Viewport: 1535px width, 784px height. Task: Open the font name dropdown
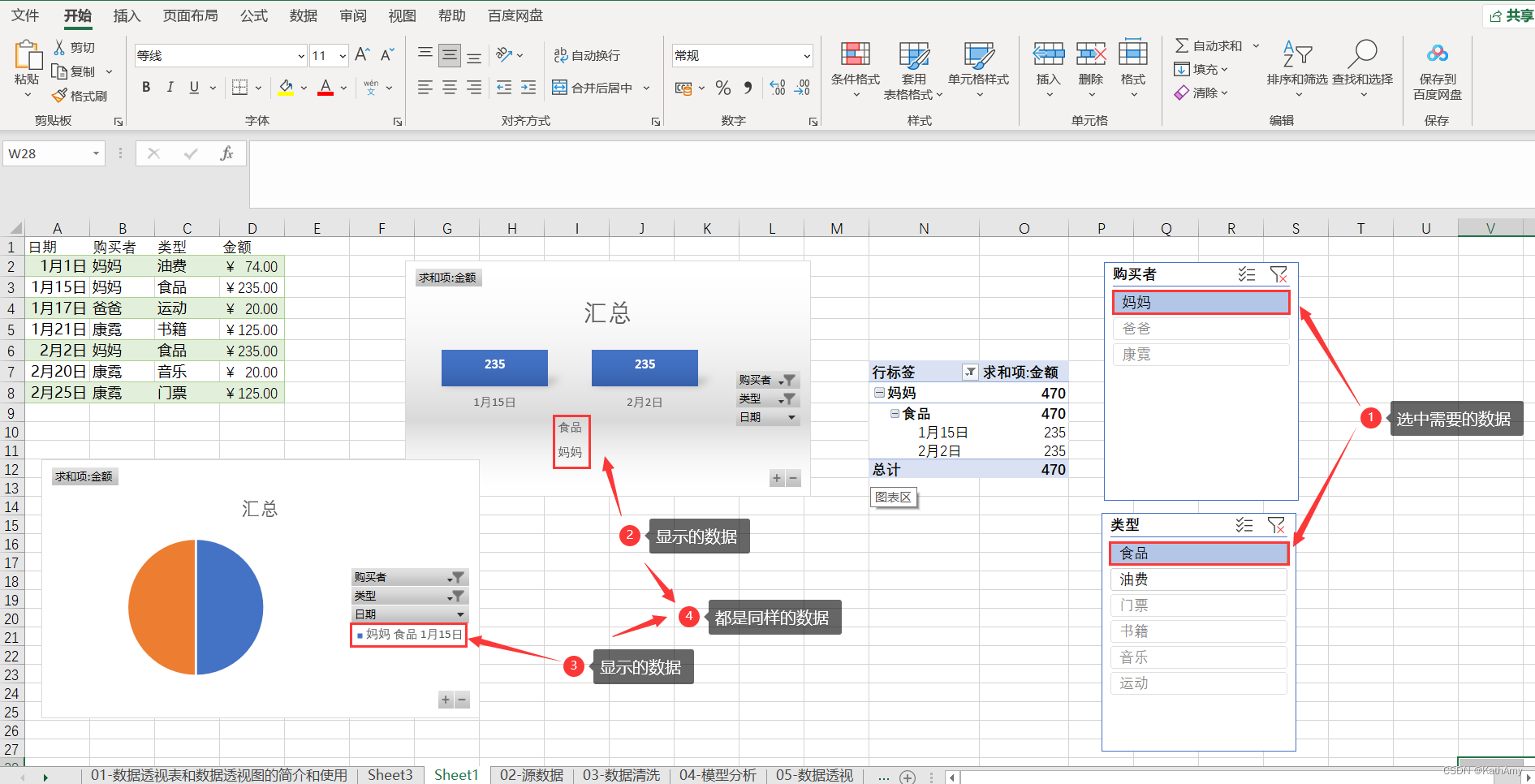[x=301, y=56]
